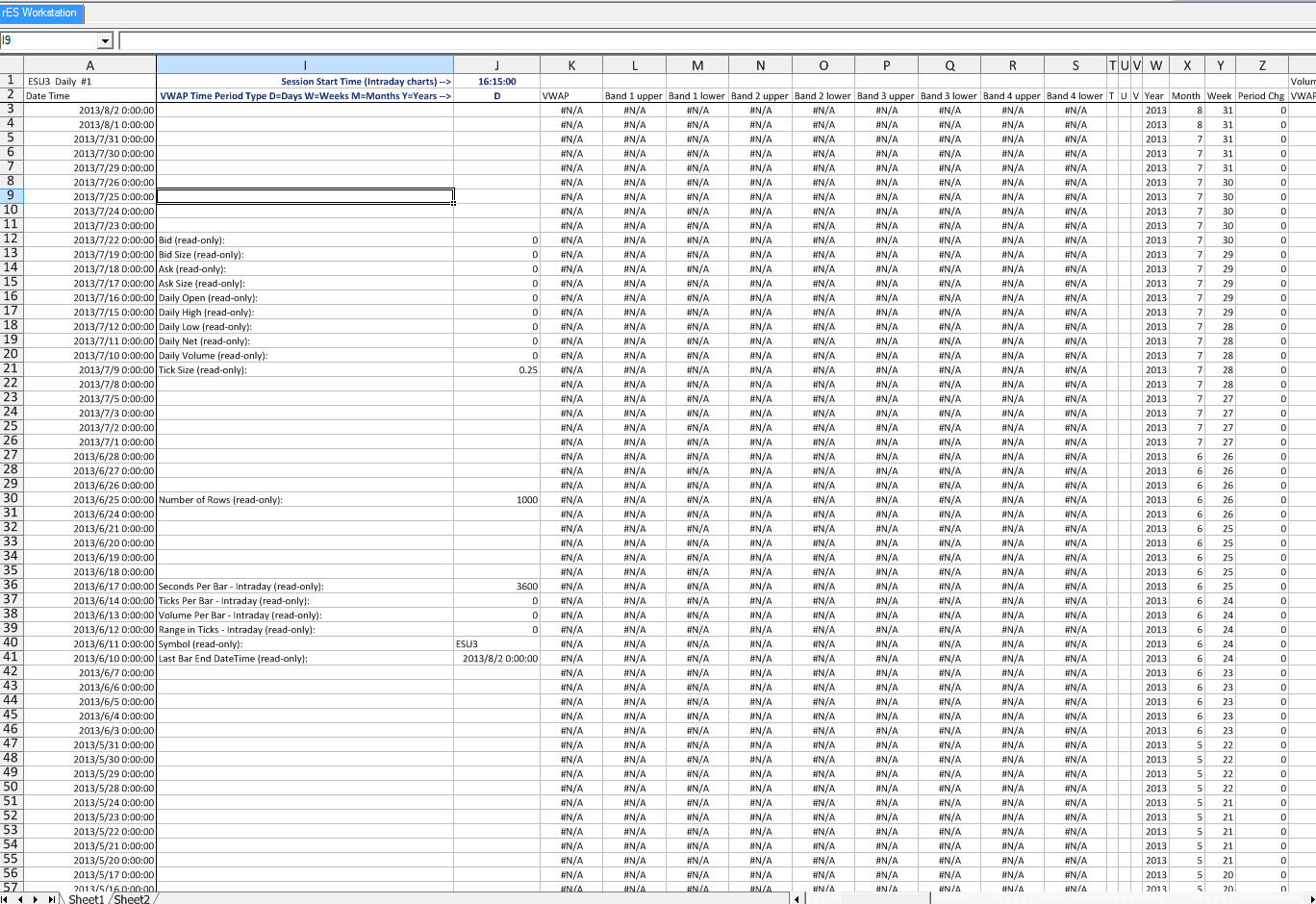Select column X by its header
This screenshot has width=1316, height=904.
click(x=1187, y=64)
